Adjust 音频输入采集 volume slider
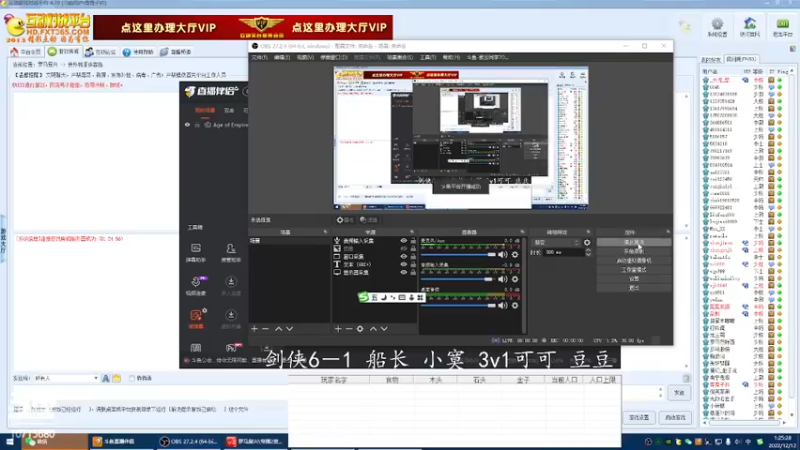This screenshot has width=800, height=450. (x=458, y=279)
